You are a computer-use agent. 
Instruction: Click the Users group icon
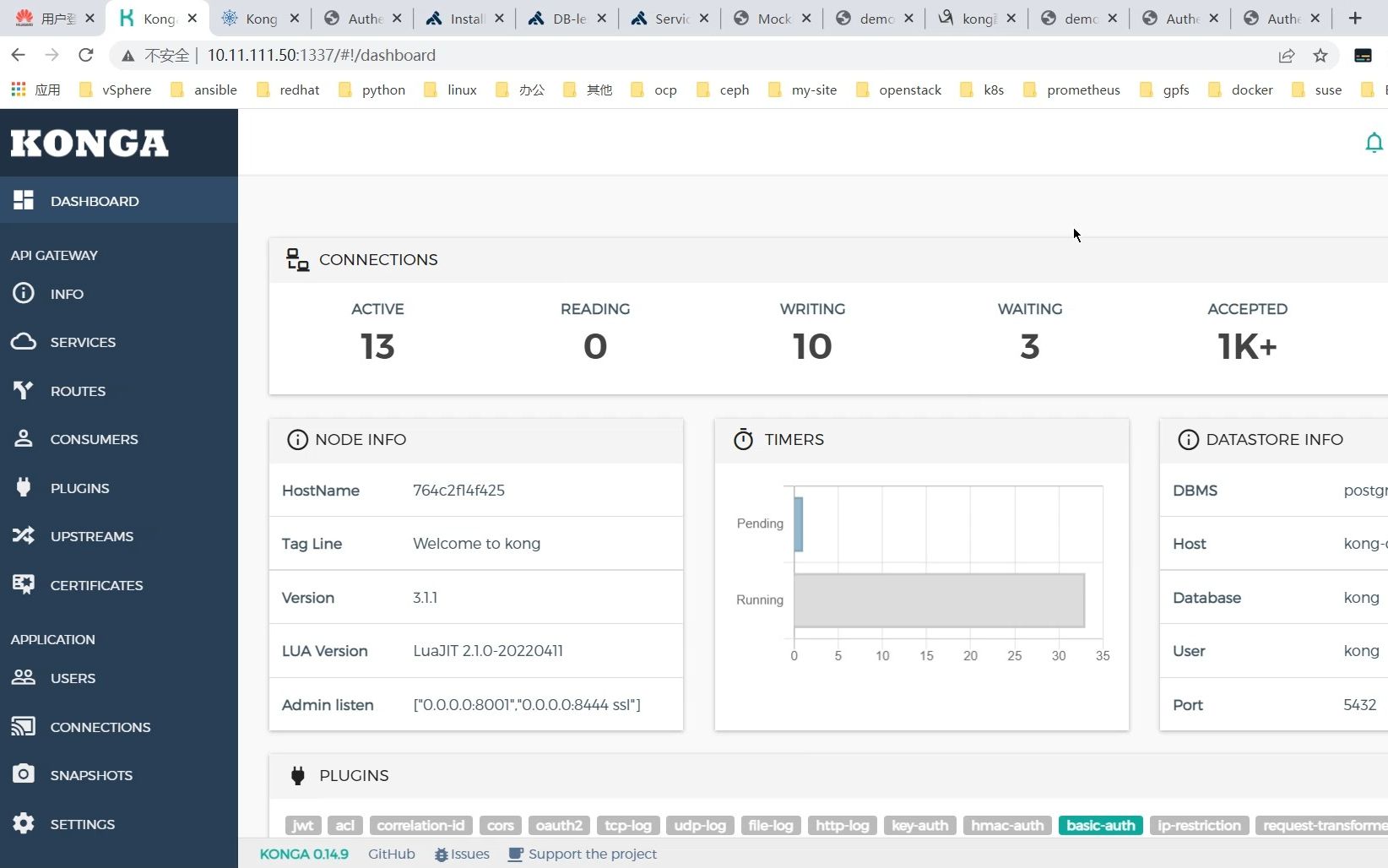click(24, 677)
